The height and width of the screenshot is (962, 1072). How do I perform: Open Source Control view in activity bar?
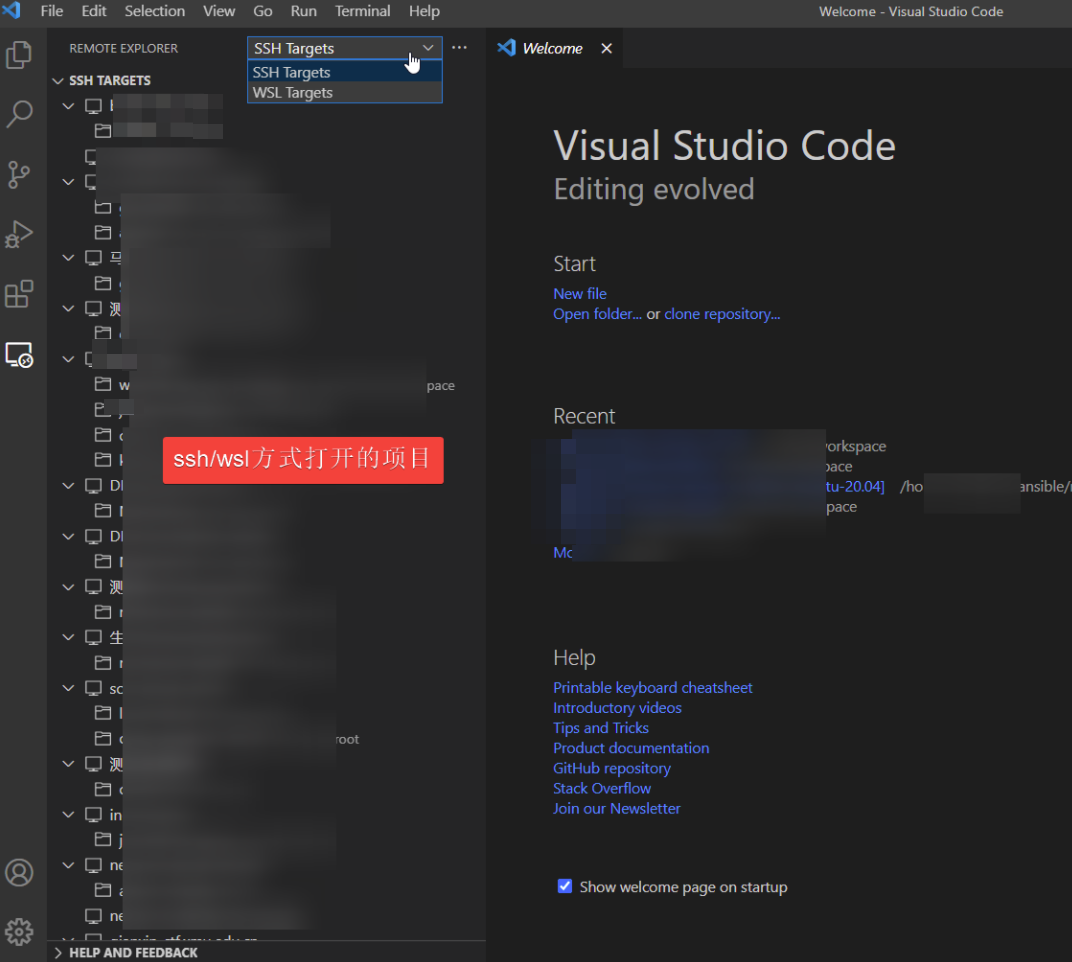pos(19,174)
